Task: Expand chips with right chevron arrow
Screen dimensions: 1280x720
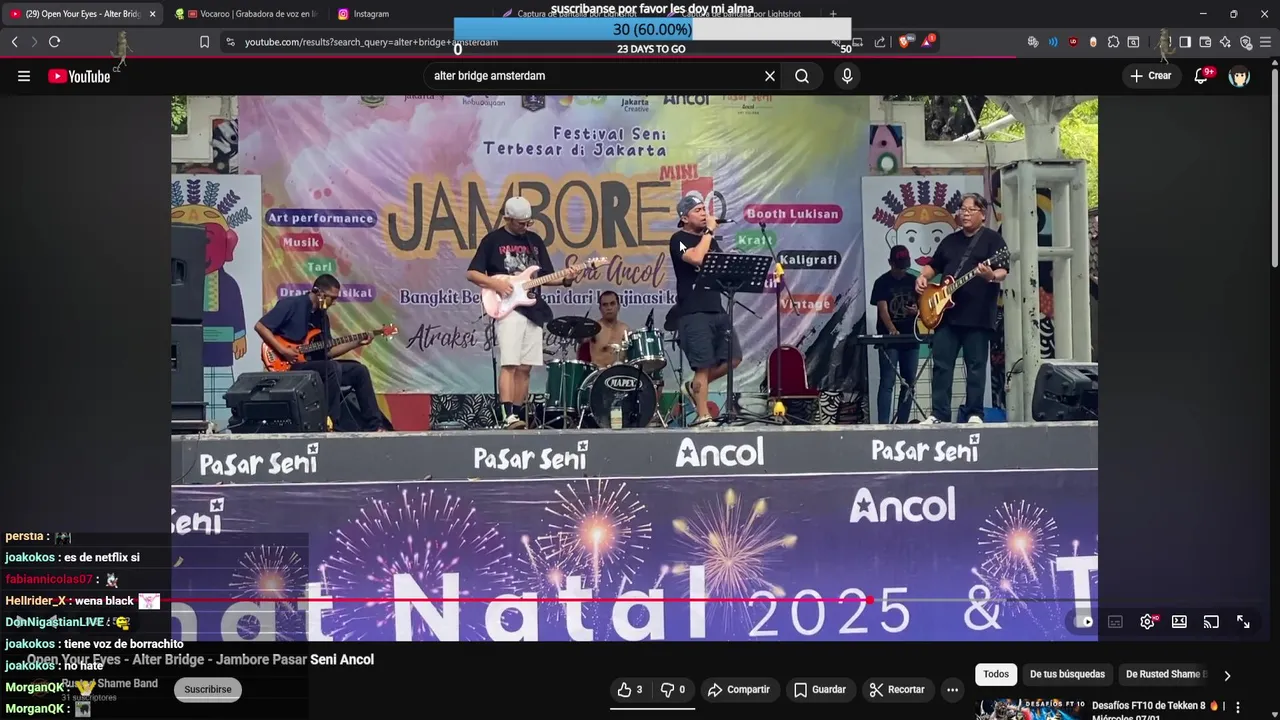Action: pos(1227,675)
